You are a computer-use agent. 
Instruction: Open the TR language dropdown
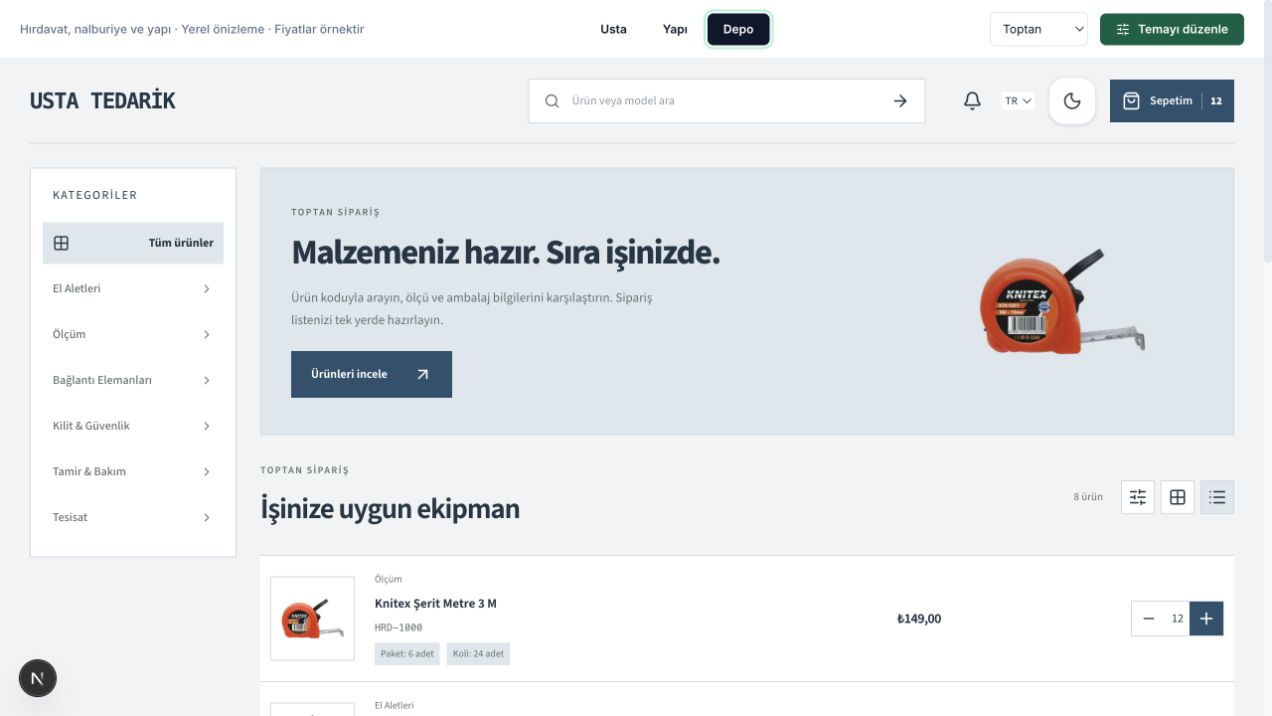point(1018,101)
